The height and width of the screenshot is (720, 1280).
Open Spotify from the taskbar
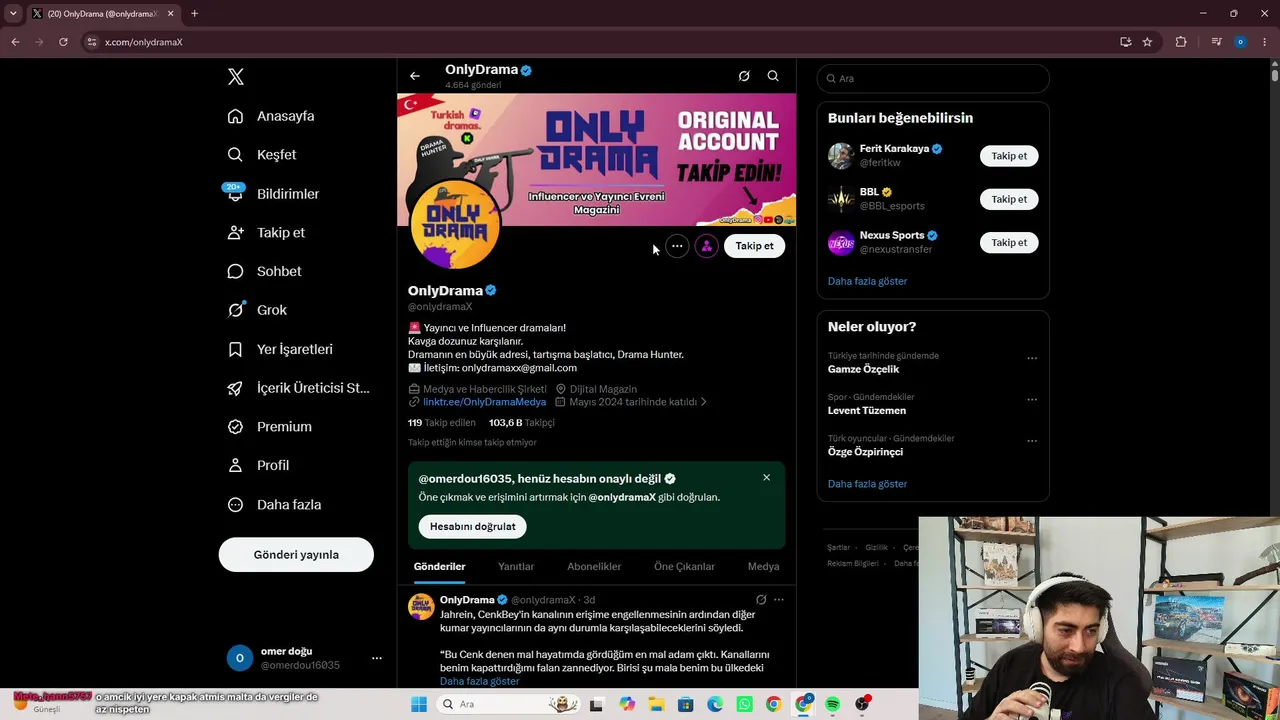[832, 705]
